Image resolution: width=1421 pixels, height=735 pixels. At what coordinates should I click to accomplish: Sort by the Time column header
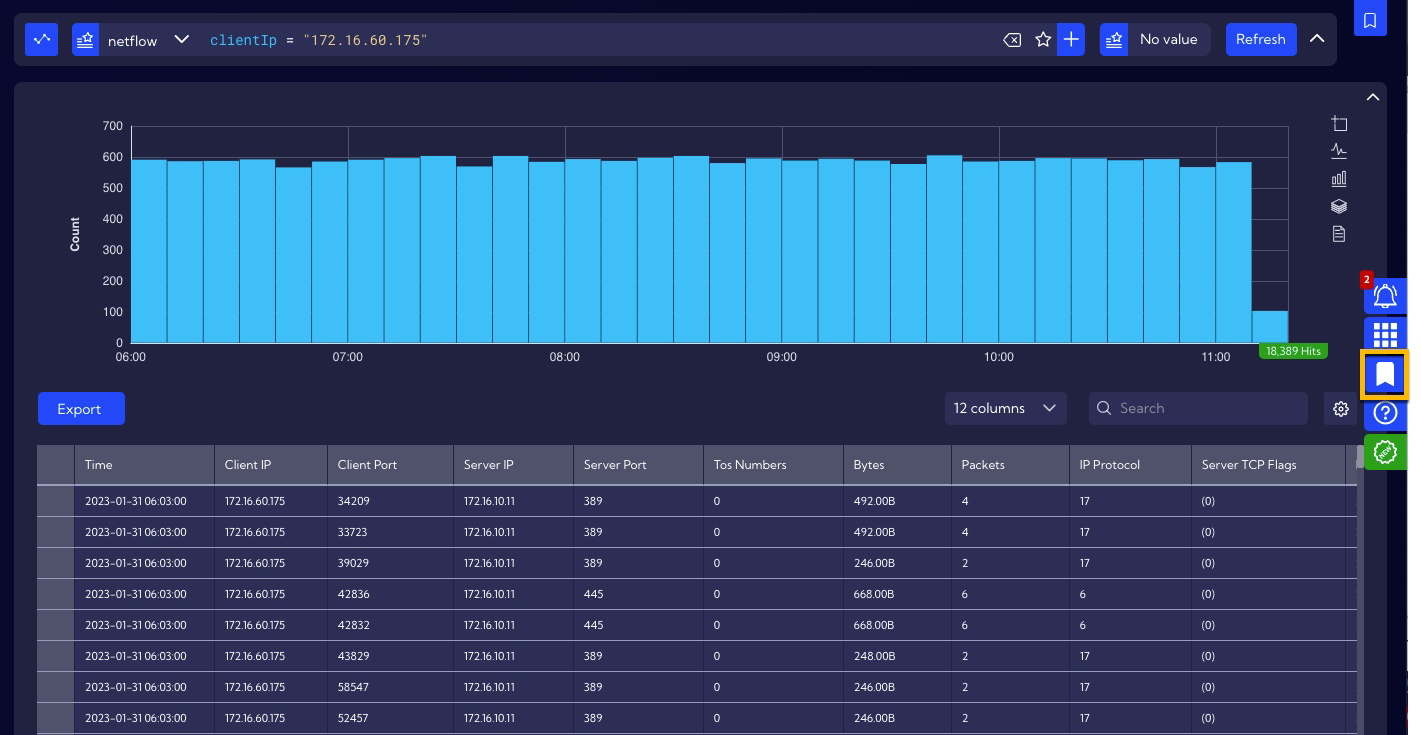pyautogui.click(x=144, y=465)
